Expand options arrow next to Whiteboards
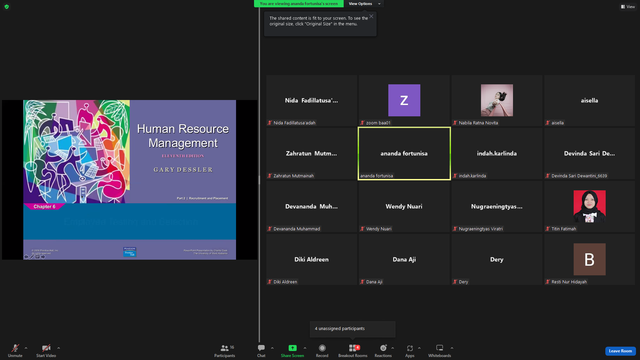 point(452,348)
